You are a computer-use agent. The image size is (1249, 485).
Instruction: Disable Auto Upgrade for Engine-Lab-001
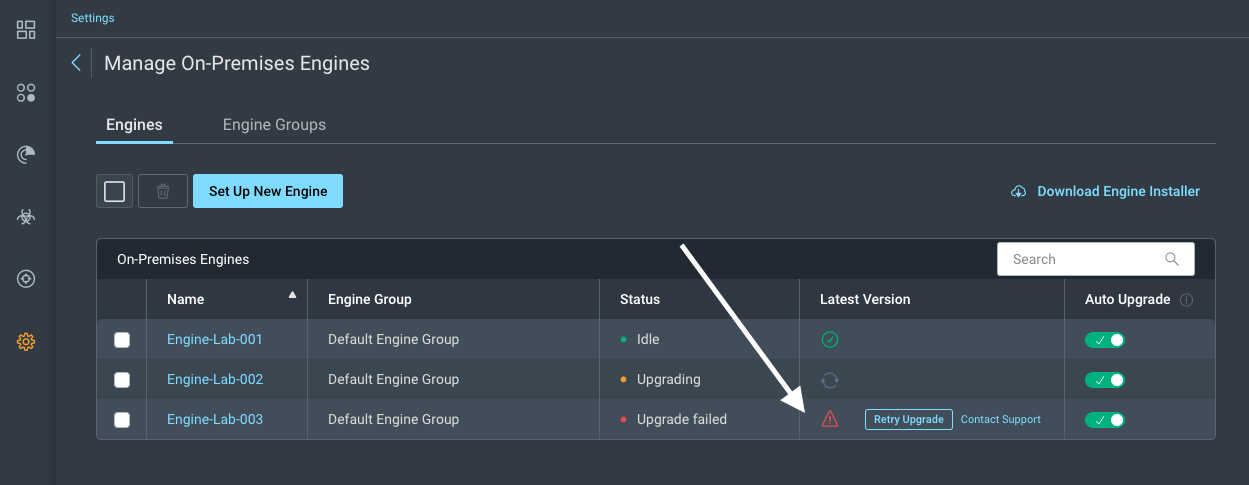(1105, 340)
